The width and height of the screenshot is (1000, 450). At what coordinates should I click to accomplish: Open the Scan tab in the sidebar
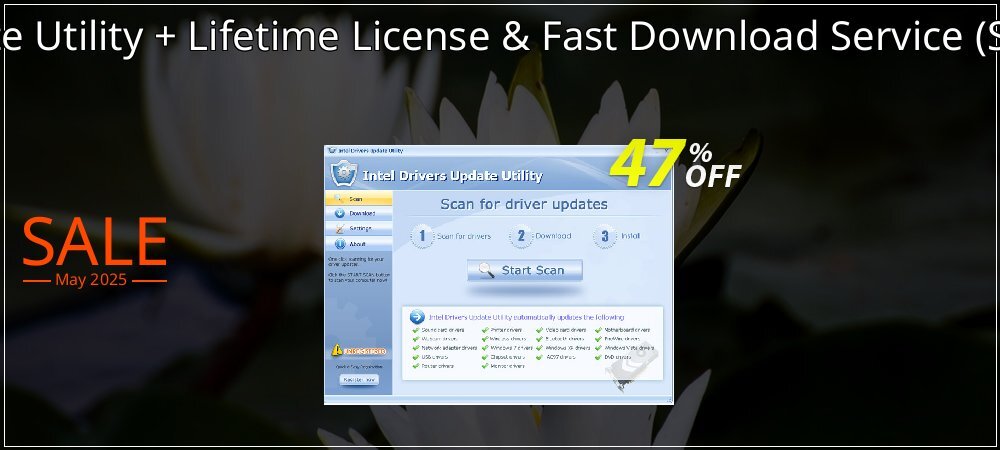[x=358, y=199]
